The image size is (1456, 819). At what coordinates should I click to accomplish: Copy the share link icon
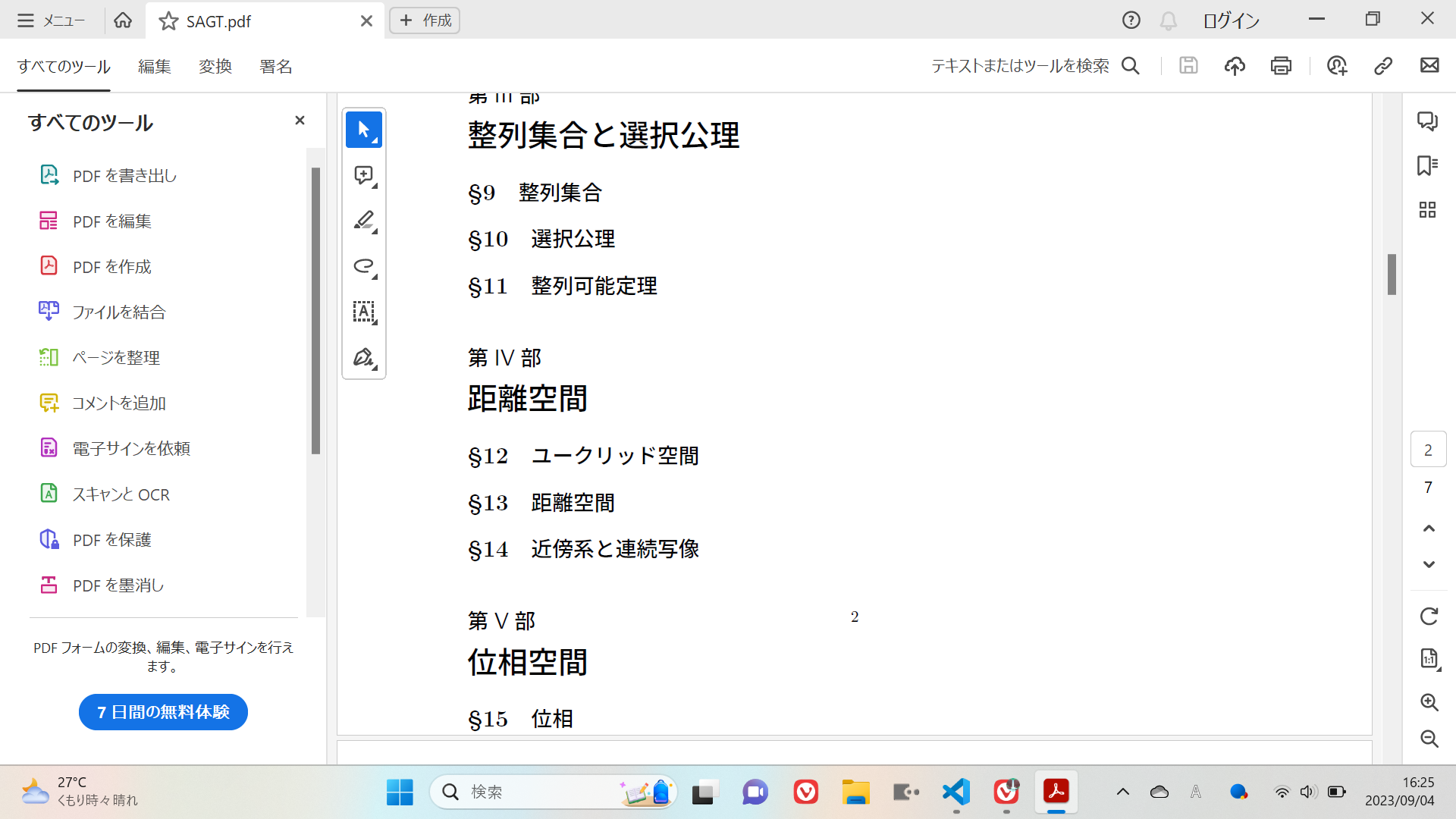(1383, 66)
